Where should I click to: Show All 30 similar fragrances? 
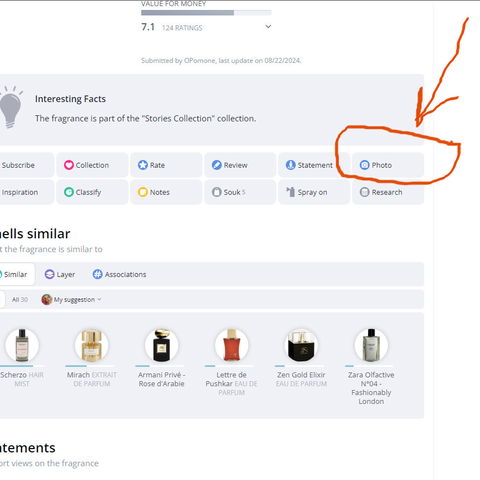20,300
